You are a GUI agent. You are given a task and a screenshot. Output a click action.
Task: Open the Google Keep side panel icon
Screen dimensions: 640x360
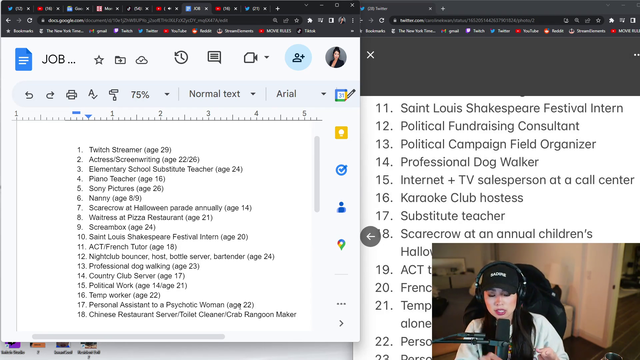tap(341, 133)
